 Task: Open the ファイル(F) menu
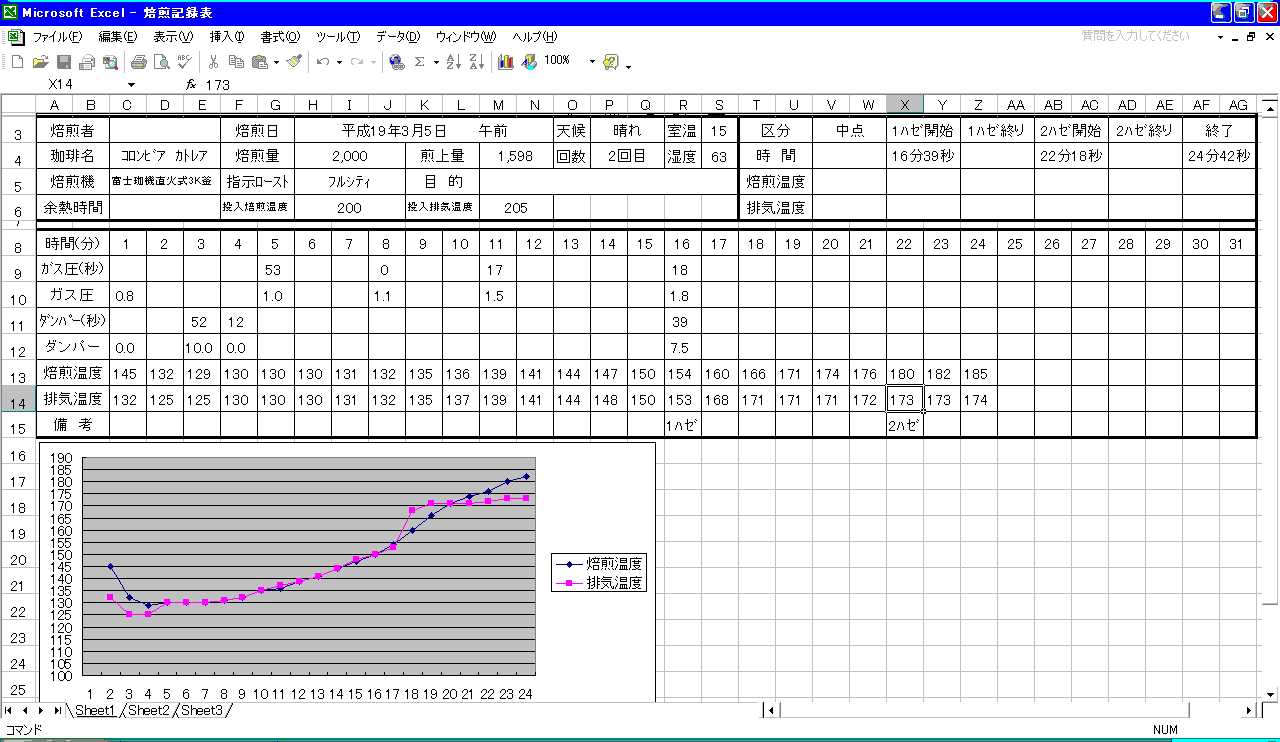point(57,37)
